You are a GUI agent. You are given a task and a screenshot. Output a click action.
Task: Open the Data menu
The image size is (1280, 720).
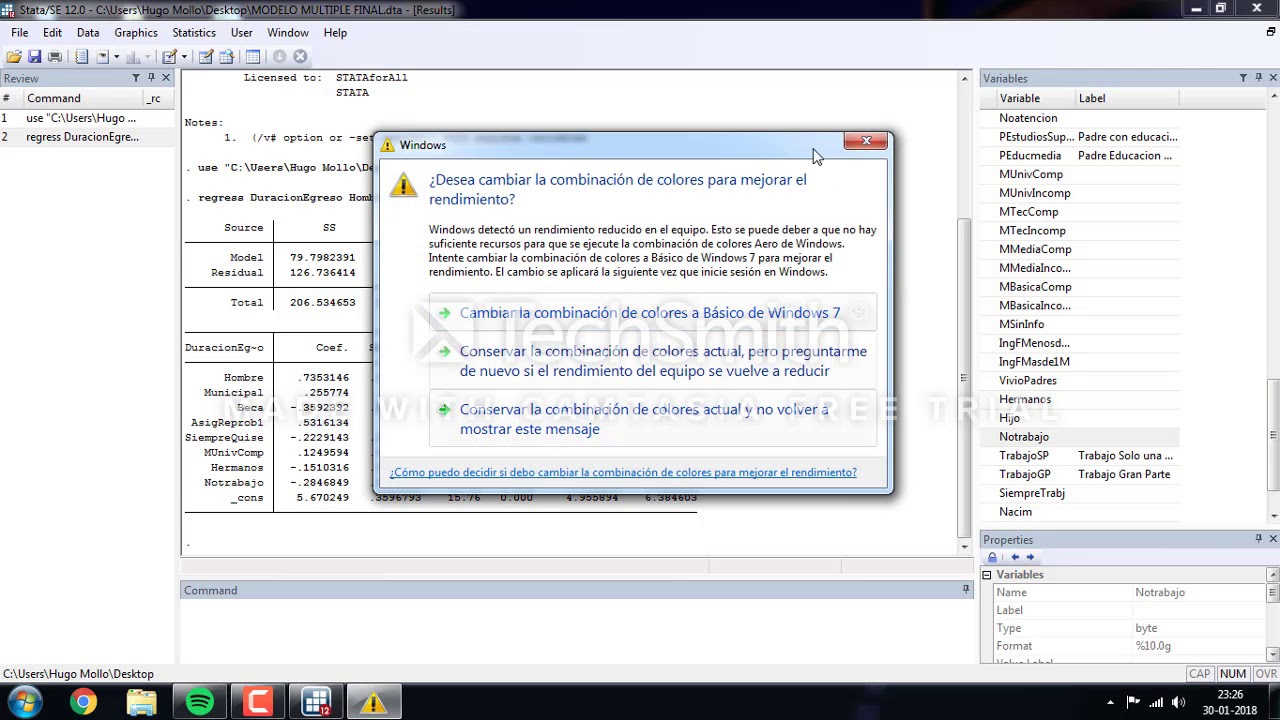88,32
